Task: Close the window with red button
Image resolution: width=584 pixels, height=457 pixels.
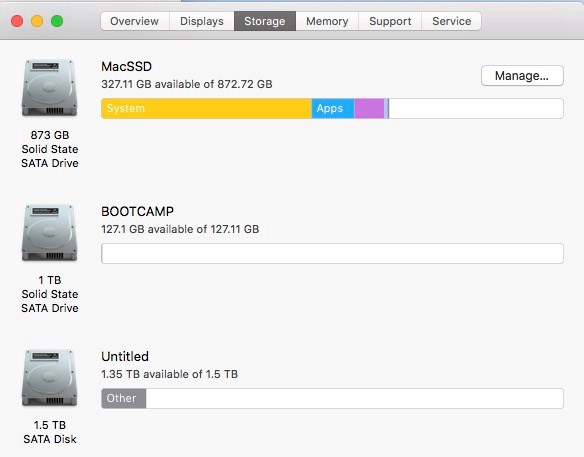Action: 17,21
